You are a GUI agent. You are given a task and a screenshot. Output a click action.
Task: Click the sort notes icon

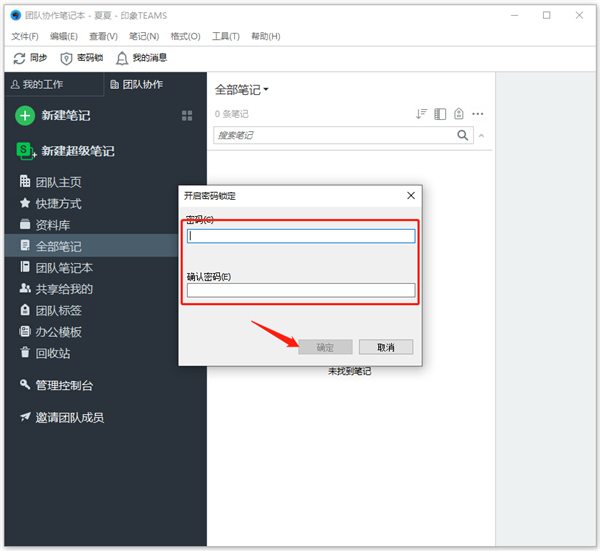click(421, 114)
